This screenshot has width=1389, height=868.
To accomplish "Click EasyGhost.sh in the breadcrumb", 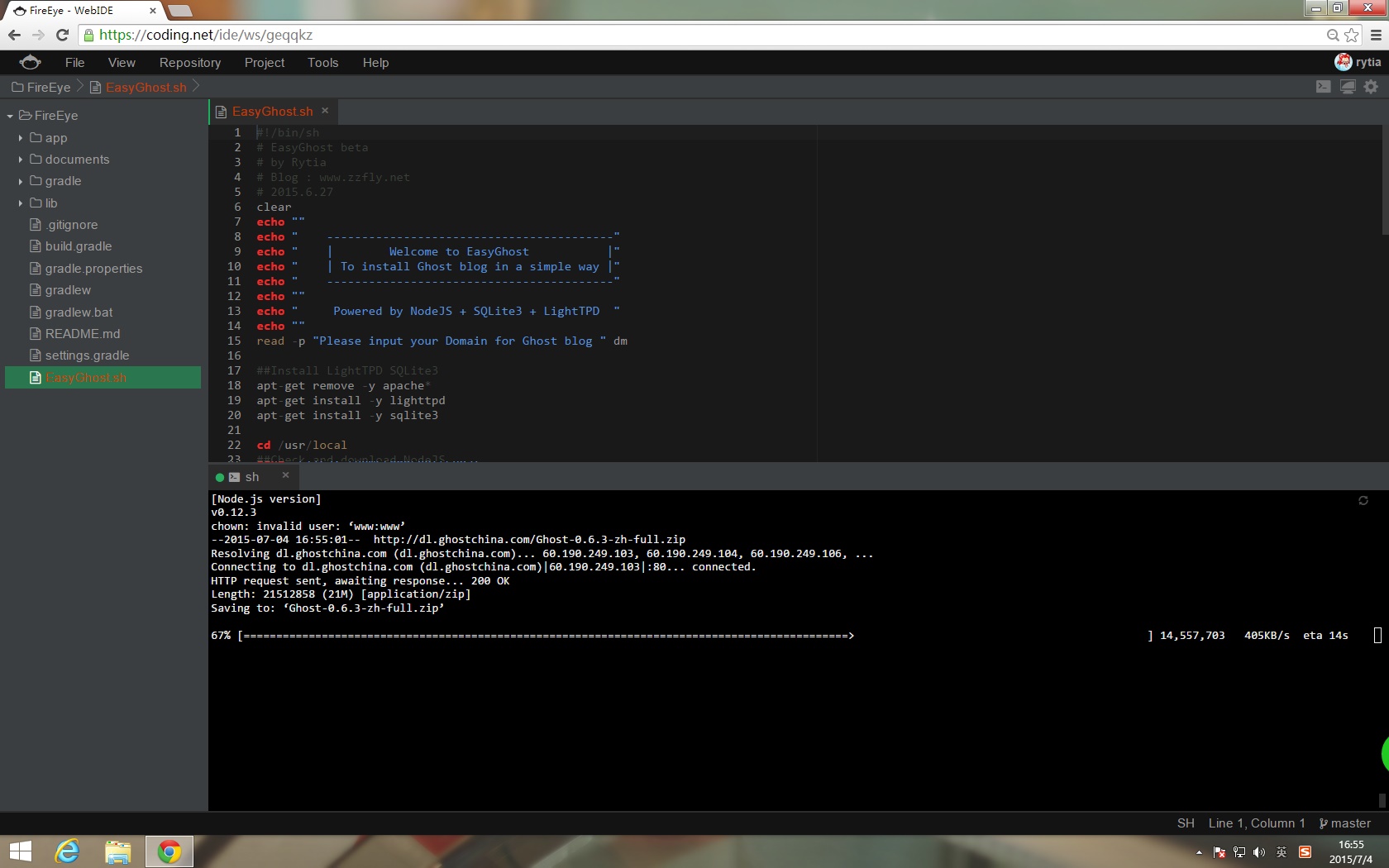I will point(139,87).
